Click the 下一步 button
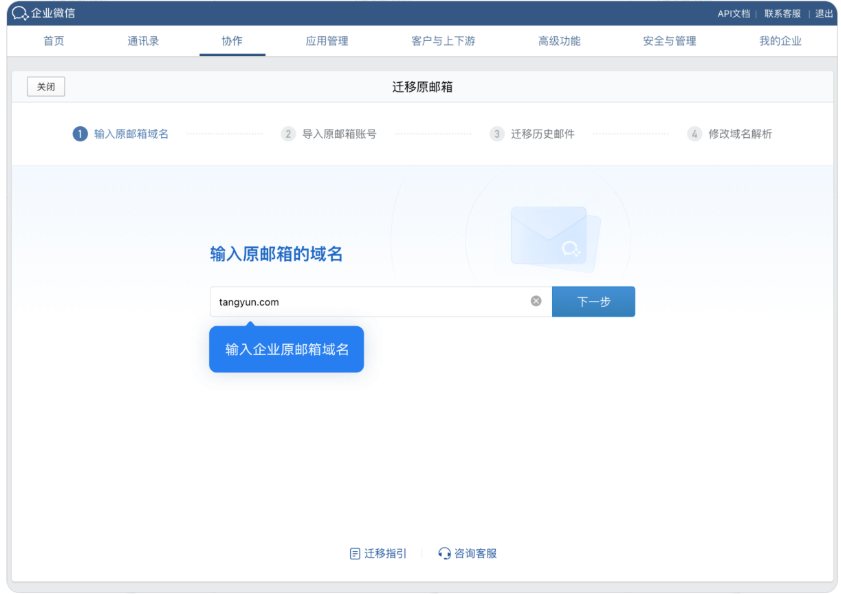 pos(593,301)
